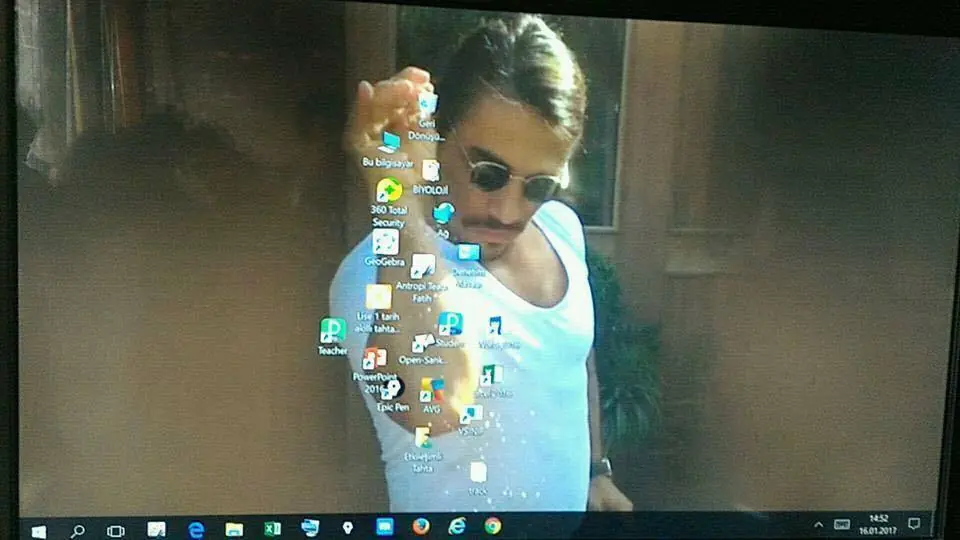Show hidden system tray icons
Viewport: 960px width, 540px height.
click(x=819, y=525)
